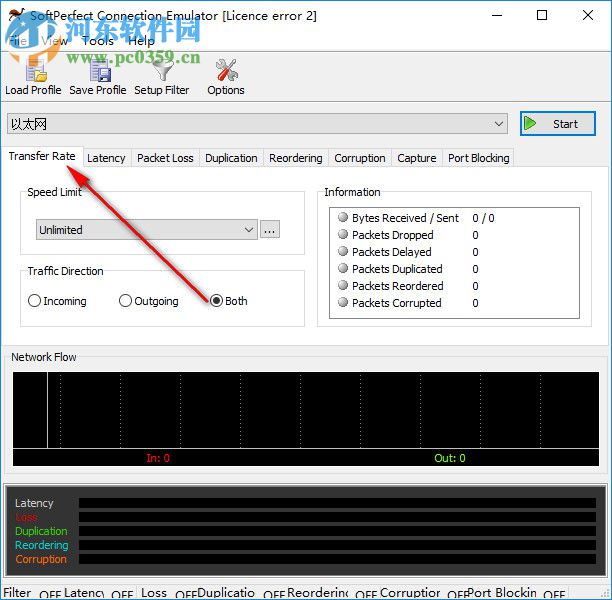Image resolution: width=612 pixels, height=600 pixels.
Task: Open the File menu
Action: pos(18,41)
